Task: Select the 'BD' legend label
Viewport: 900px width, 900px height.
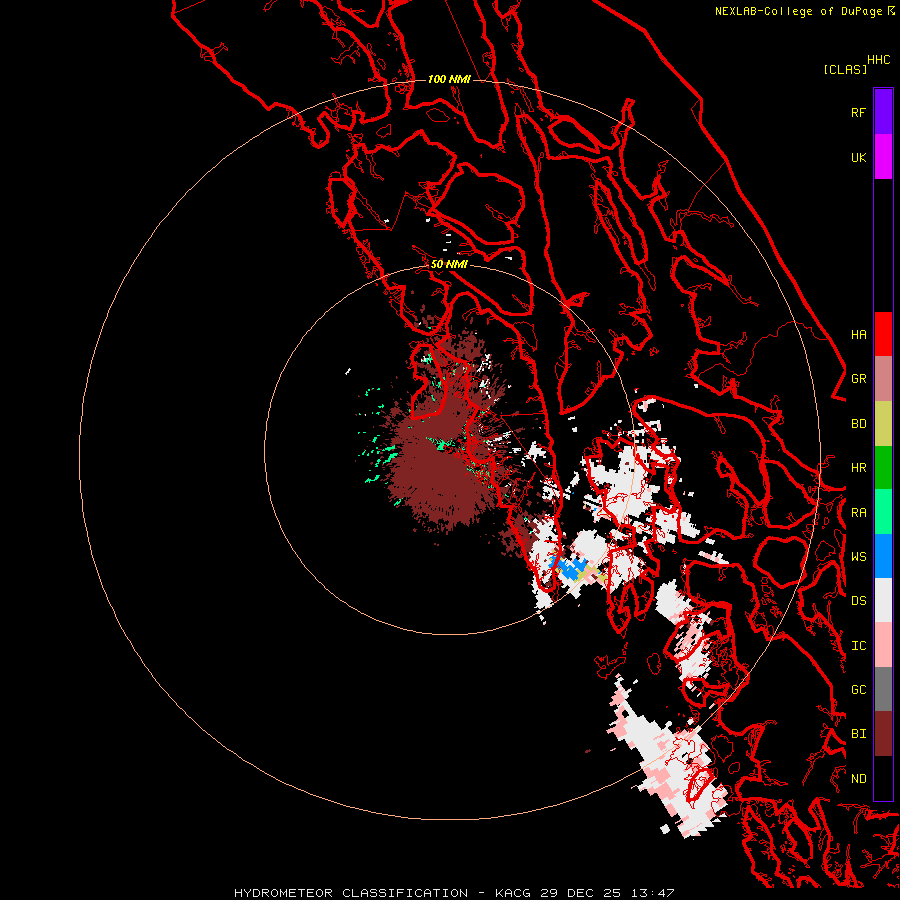Action: click(858, 424)
